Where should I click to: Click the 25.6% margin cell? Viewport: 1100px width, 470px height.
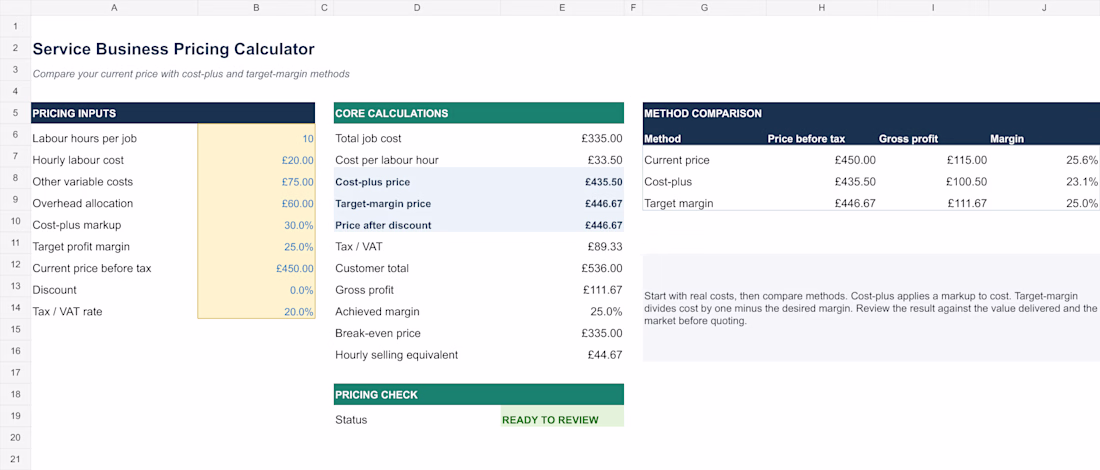pos(1082,160)
